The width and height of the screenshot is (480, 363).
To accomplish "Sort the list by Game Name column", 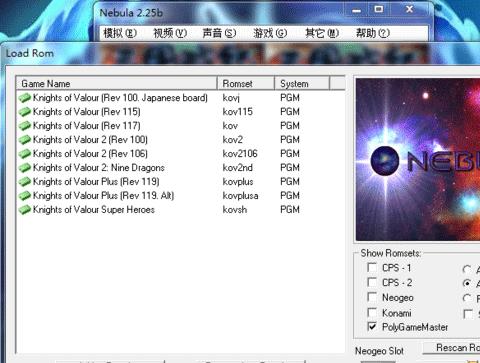I will [x=117, y=83].
